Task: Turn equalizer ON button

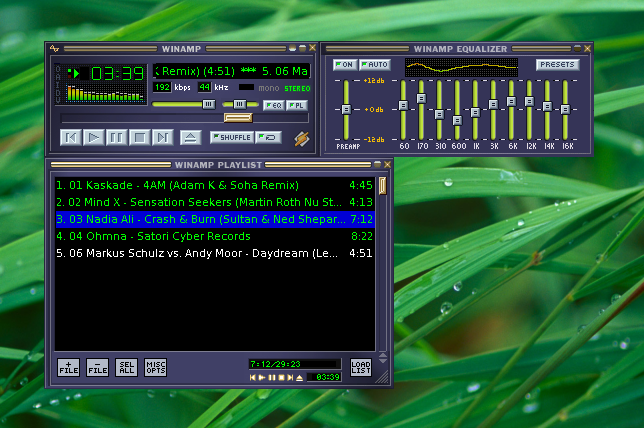Action: (x=345, y=64)
